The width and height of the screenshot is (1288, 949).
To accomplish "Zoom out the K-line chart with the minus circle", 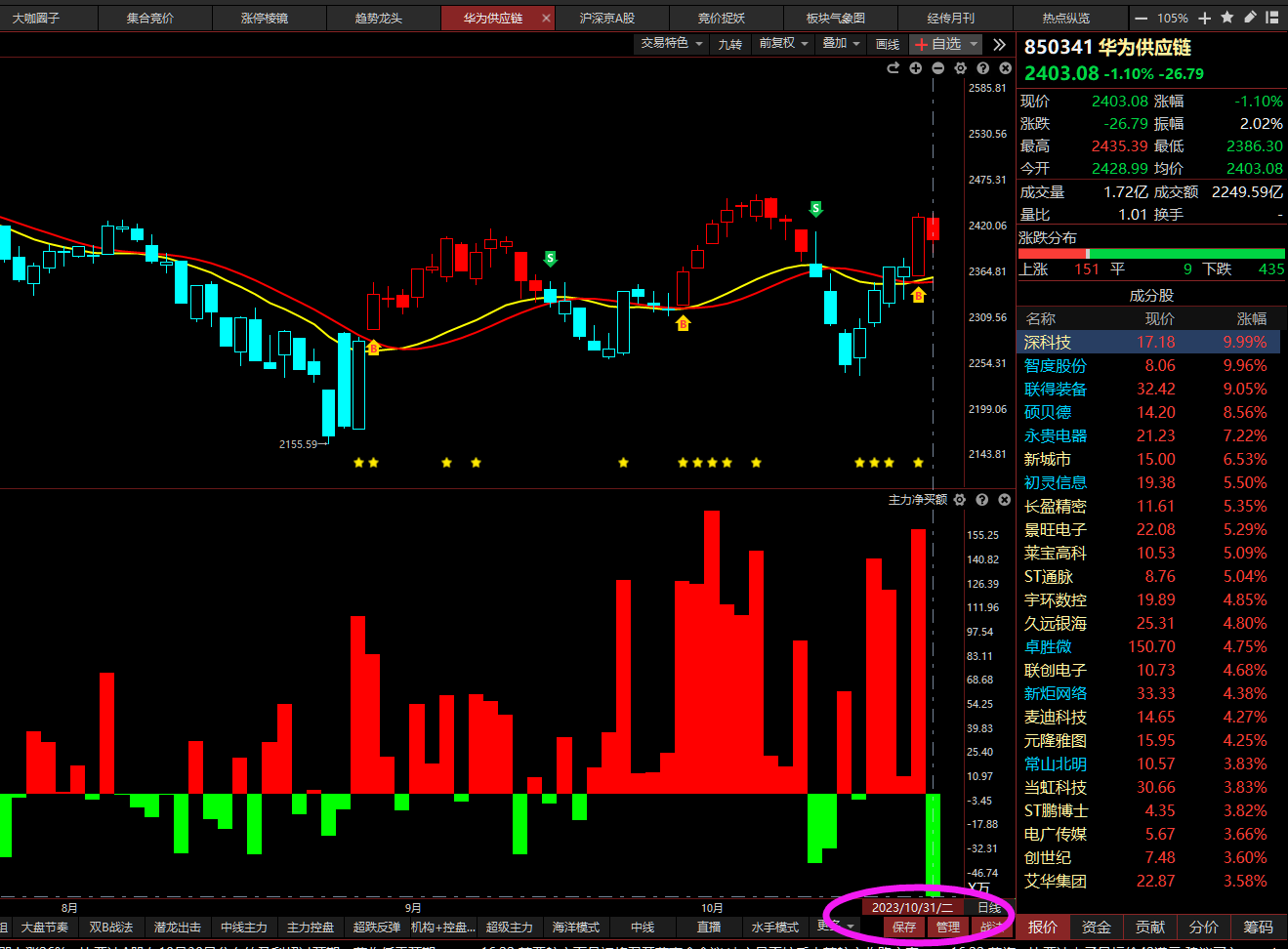I will 937,68.
